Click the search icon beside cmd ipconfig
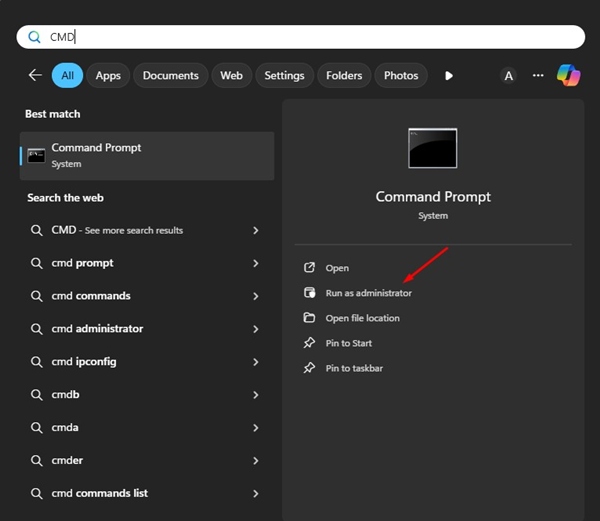Screen dimensions: 600x521 (x=37, y=362)
